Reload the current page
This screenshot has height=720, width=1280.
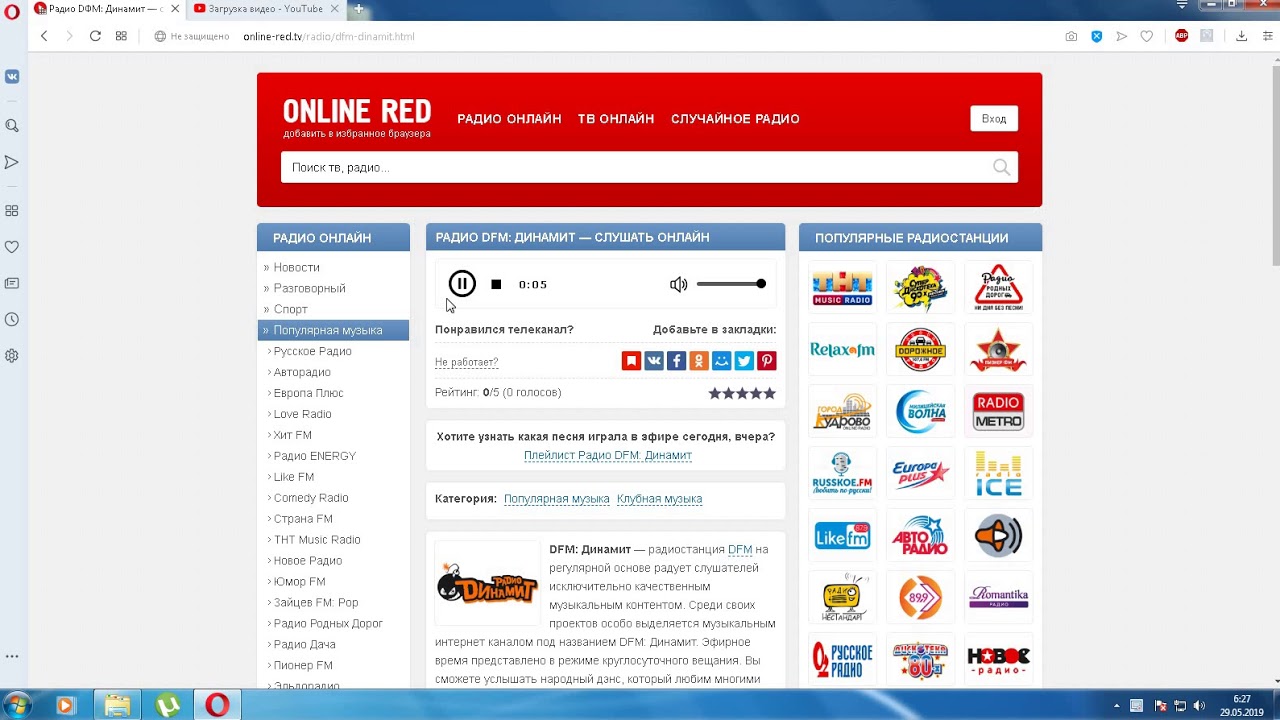(x=95, y=36)
